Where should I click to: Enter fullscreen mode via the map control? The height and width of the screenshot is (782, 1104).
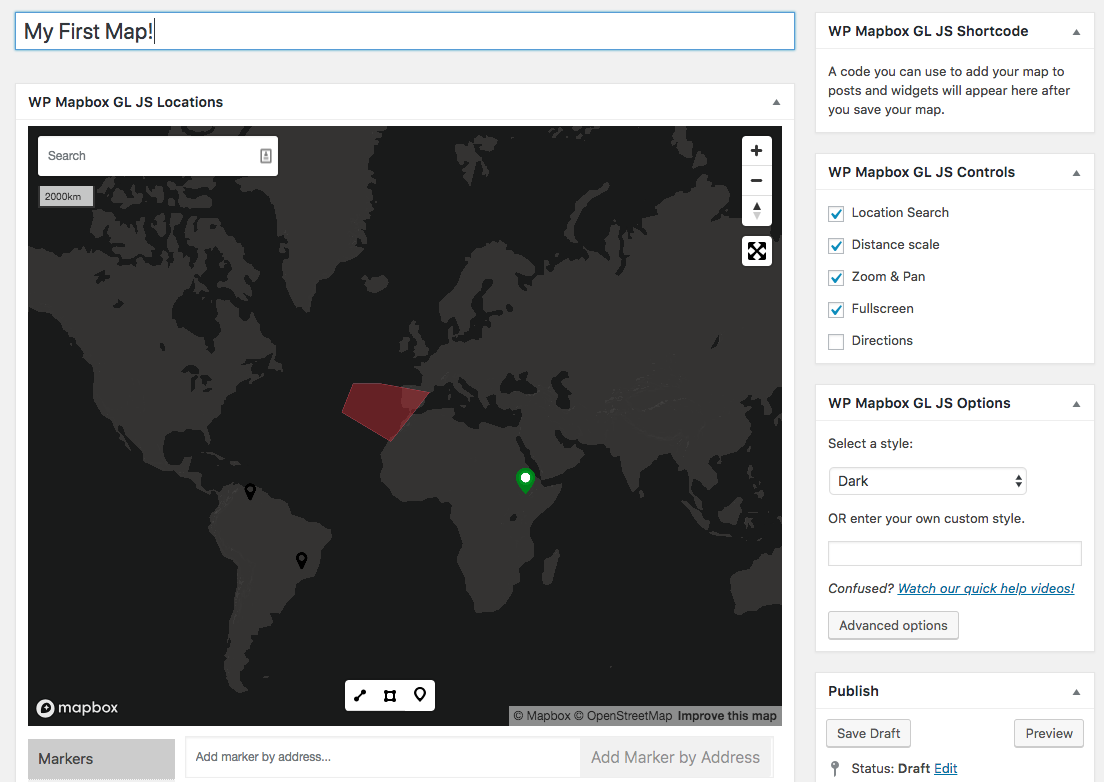(757, 250)
